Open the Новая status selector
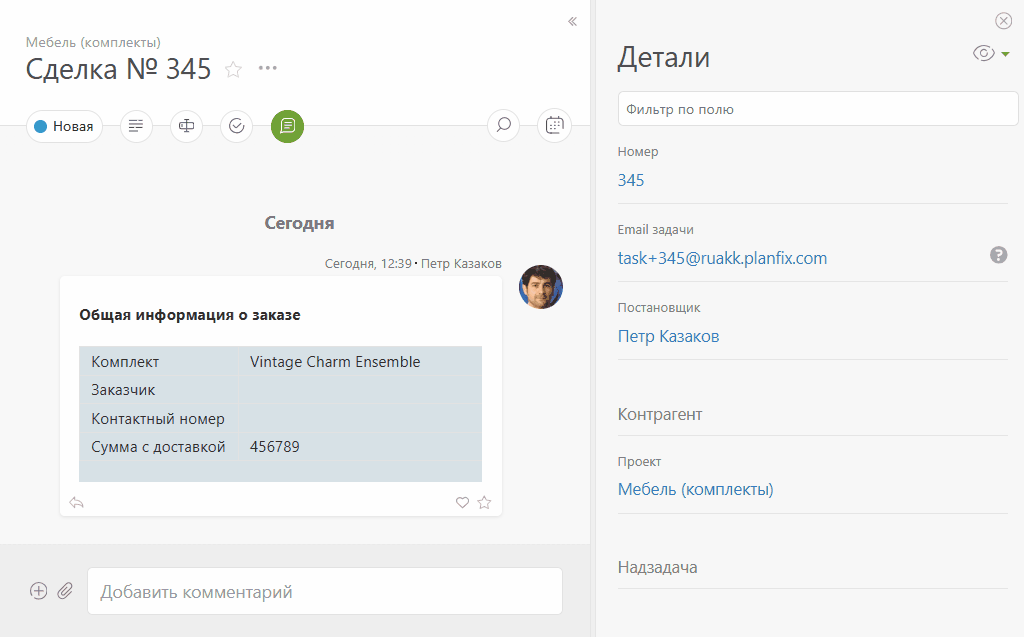The height and width of the screenshot is (637, 1024). [64, 126]
